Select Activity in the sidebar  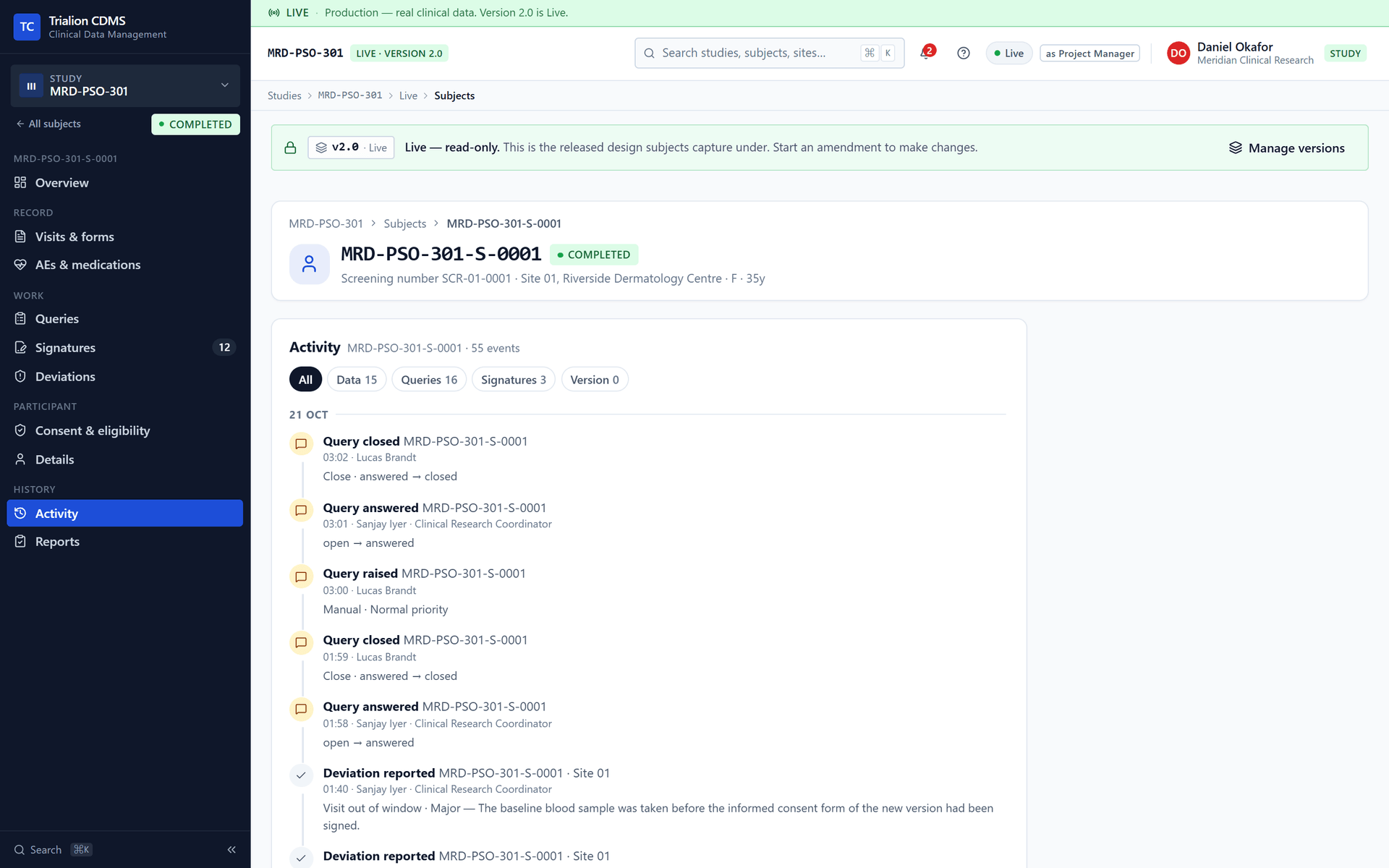tap(125, 514)
